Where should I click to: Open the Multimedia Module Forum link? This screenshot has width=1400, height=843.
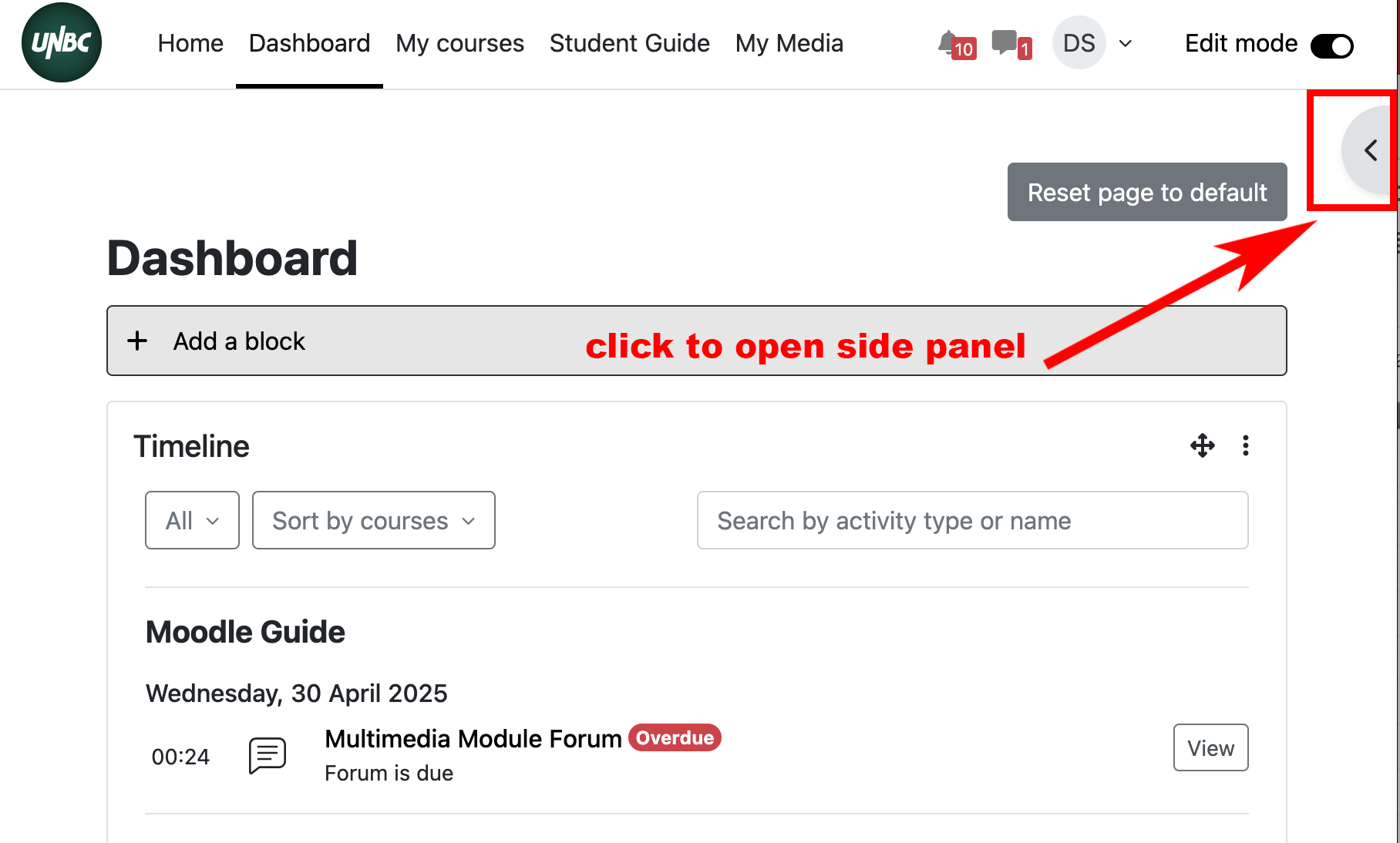473,738
